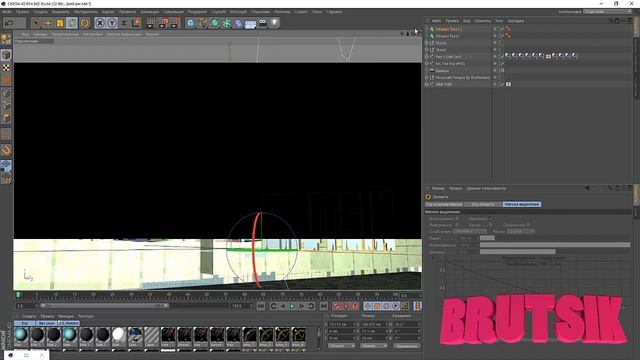
Task: Expand the MSE HUD object
Action: click(x=427, y=84)
